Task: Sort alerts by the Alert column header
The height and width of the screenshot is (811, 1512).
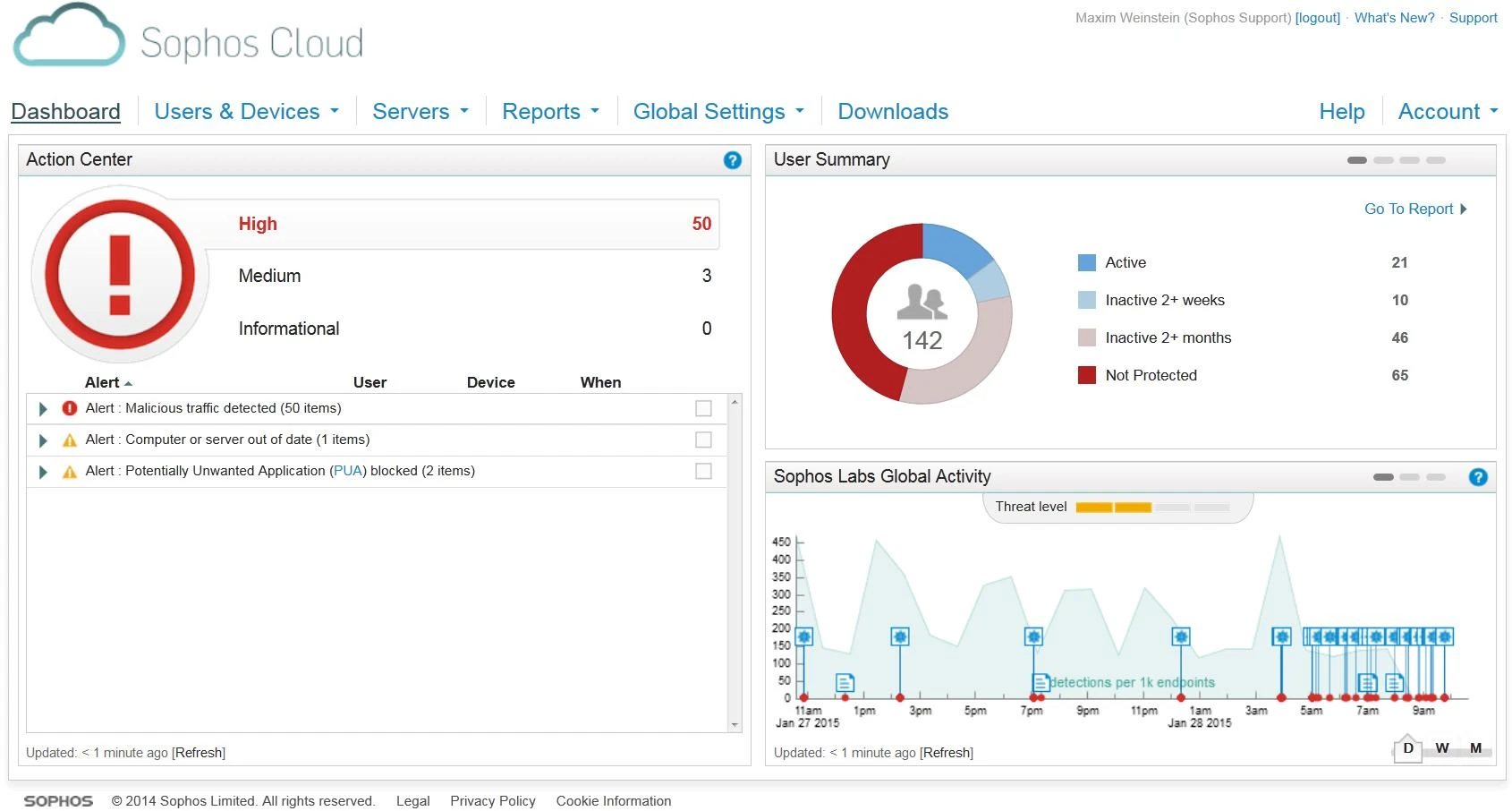Action: (x=108, y=383)
